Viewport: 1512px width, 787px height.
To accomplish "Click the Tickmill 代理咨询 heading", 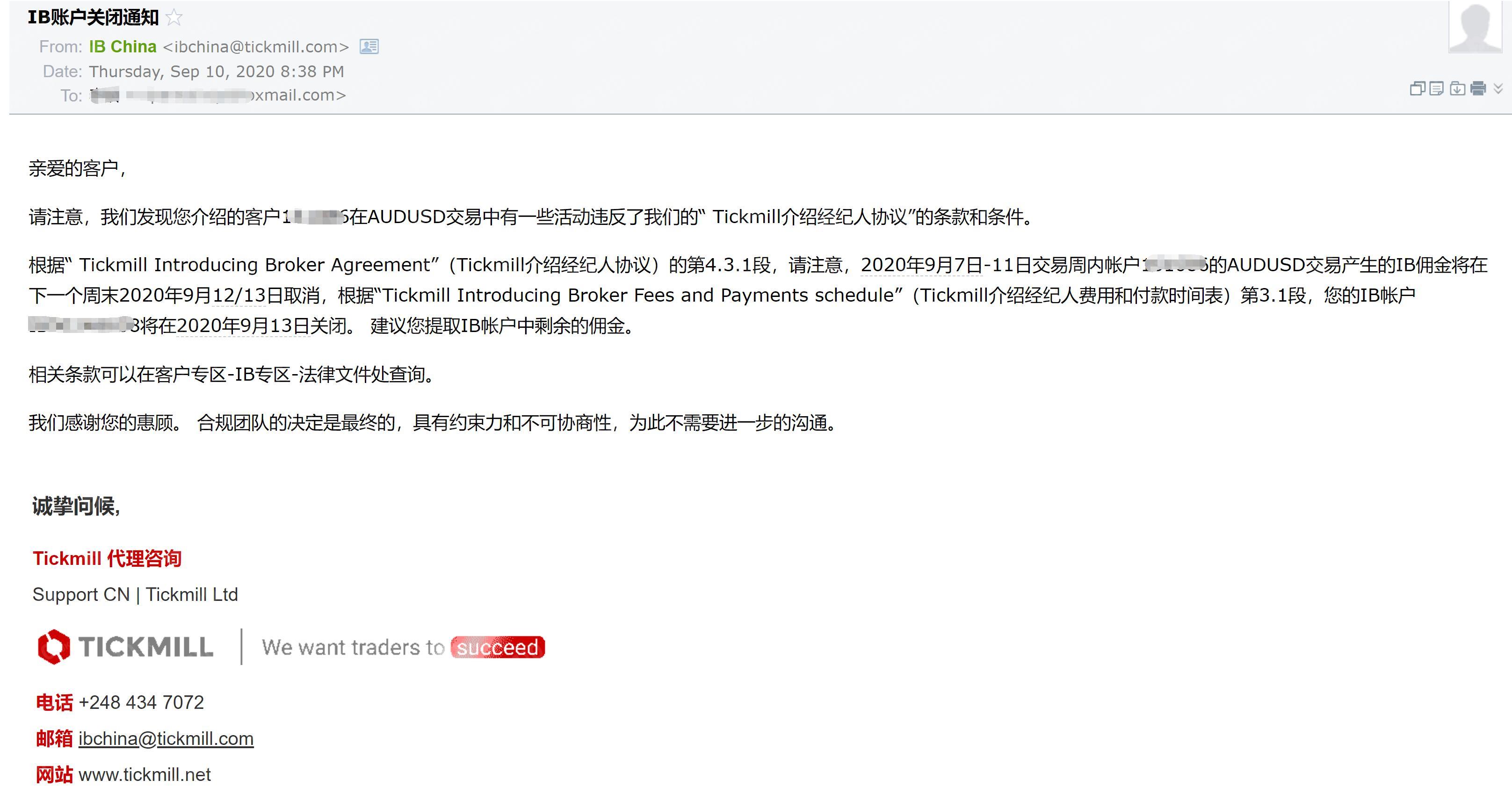I will 107,558.
